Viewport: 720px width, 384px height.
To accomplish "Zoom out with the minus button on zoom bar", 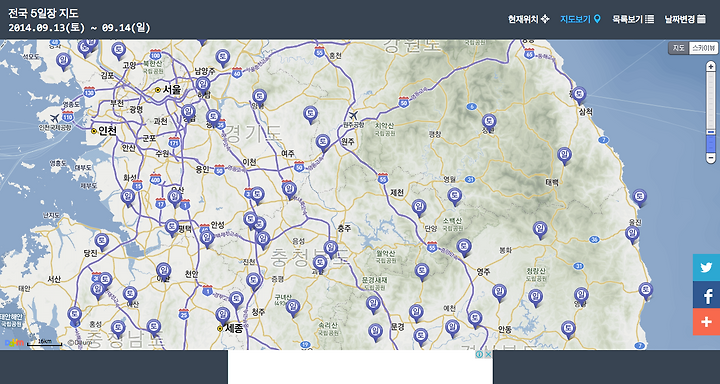I will pos(711,158).
